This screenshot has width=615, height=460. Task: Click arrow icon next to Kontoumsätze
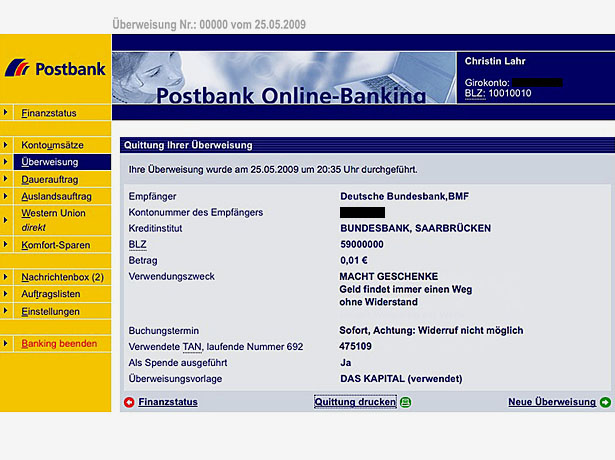point(7,145)
